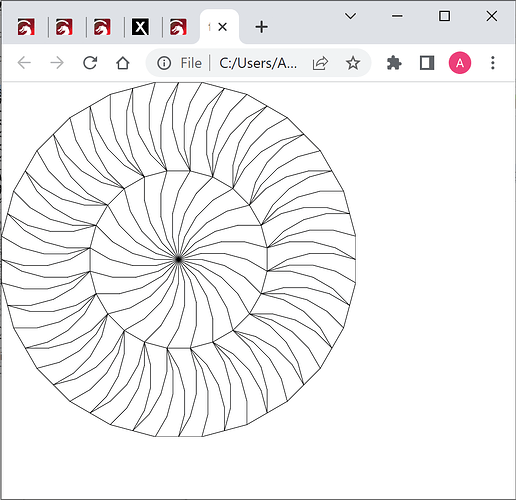The height and width of the screenshot is (500, 516).
Task: Open the share this page icon
Action: click(x=320, y=63)
